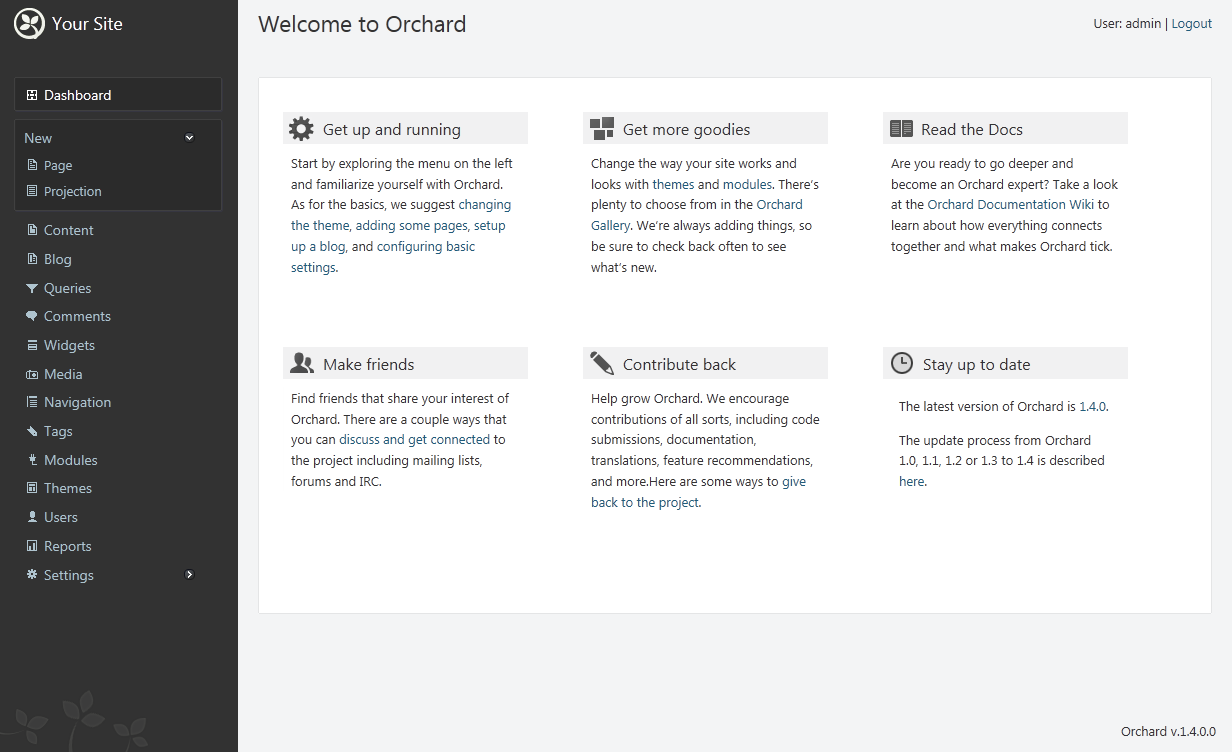Screen dimensions: 1232x752
Task: Open the Media menu item
Action: tap(63, 374)
